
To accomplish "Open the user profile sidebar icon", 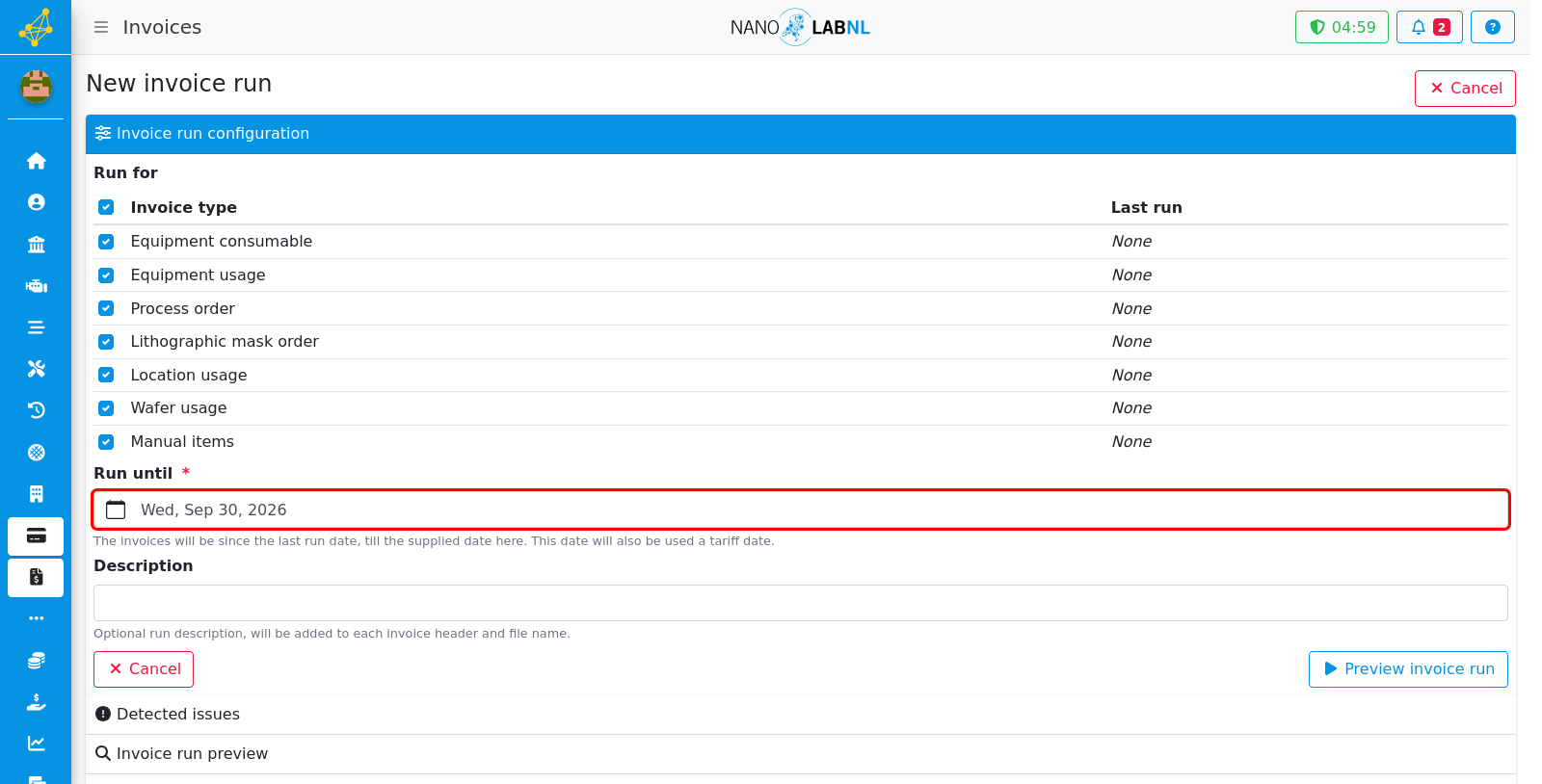I will (x=37, y=202).
